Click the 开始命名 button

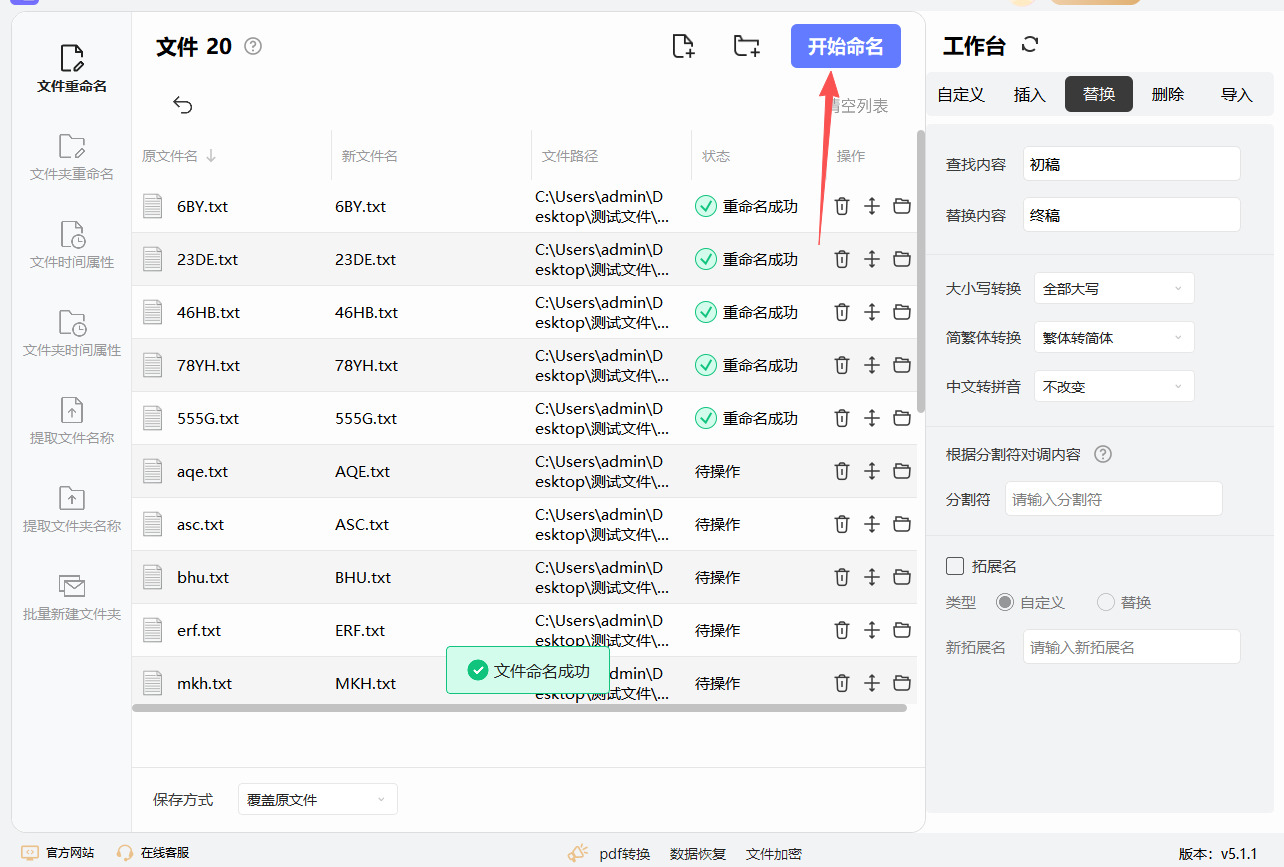tap(845, 47)
